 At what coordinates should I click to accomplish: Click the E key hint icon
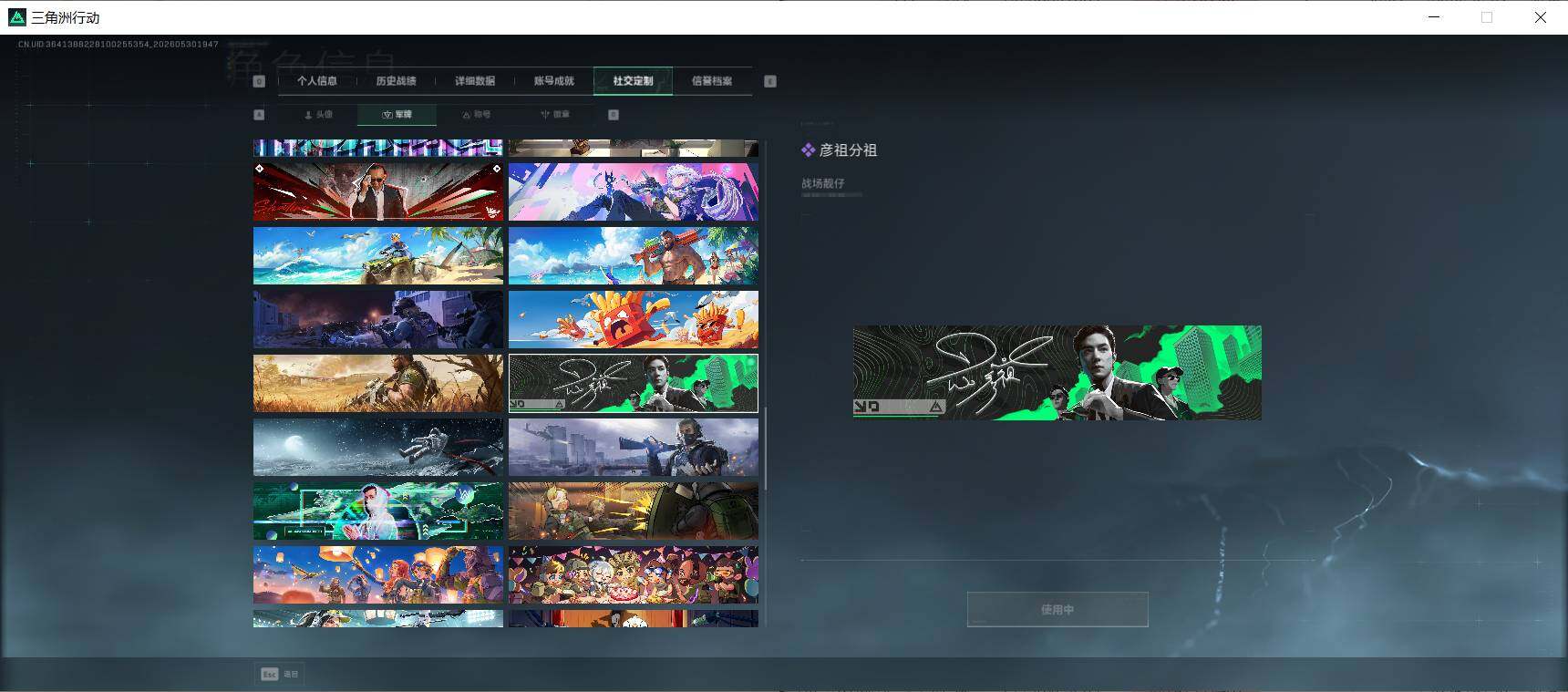[770, 81]
